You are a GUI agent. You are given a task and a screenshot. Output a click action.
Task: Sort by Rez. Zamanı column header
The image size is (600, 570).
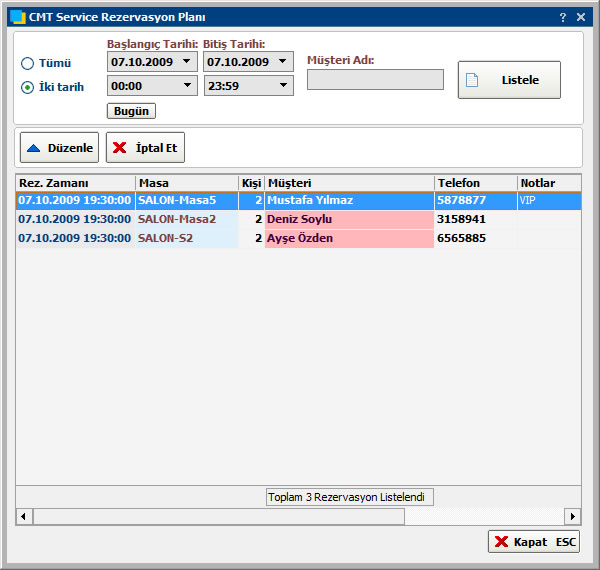tap(75, 183)
